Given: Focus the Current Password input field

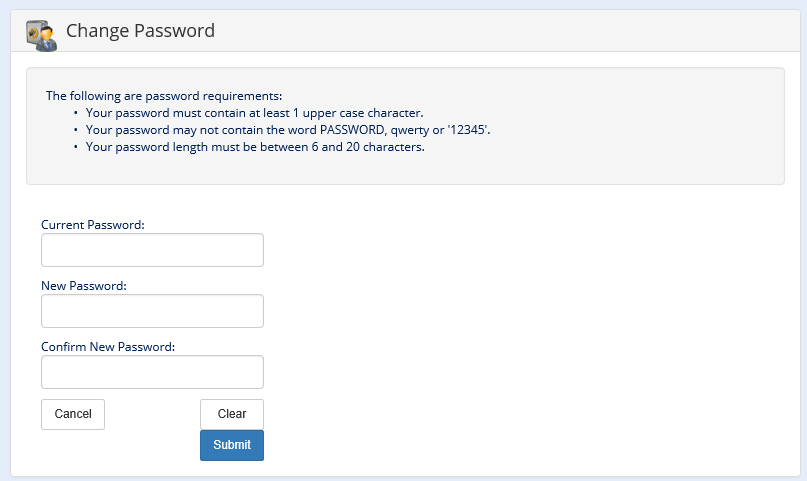Looking at the screenshot, I should coord(152,250).
